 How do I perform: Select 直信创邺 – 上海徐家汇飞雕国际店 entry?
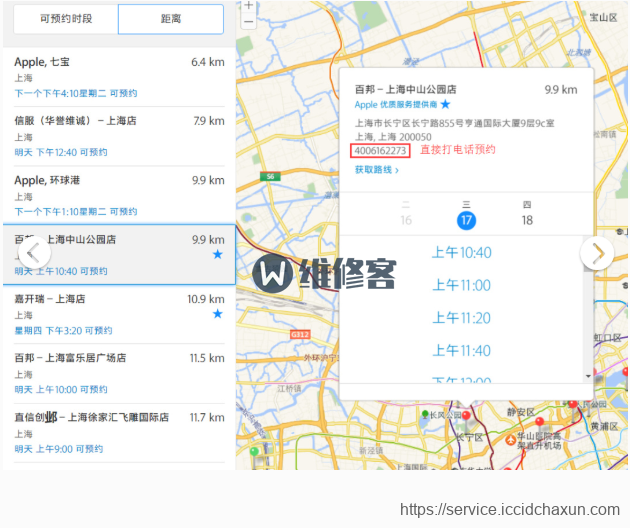click(119, 433)
